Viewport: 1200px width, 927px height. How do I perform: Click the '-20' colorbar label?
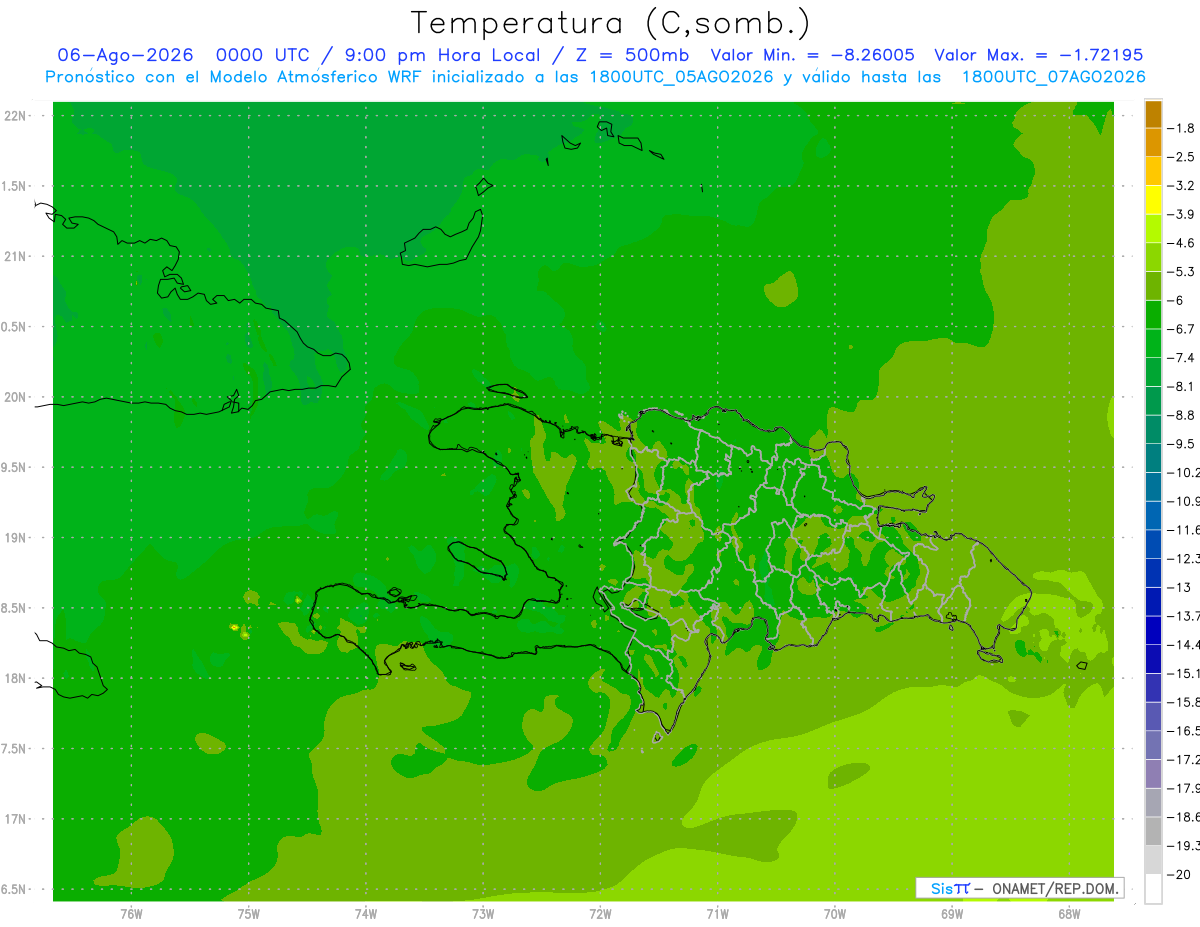[1181, 874]
